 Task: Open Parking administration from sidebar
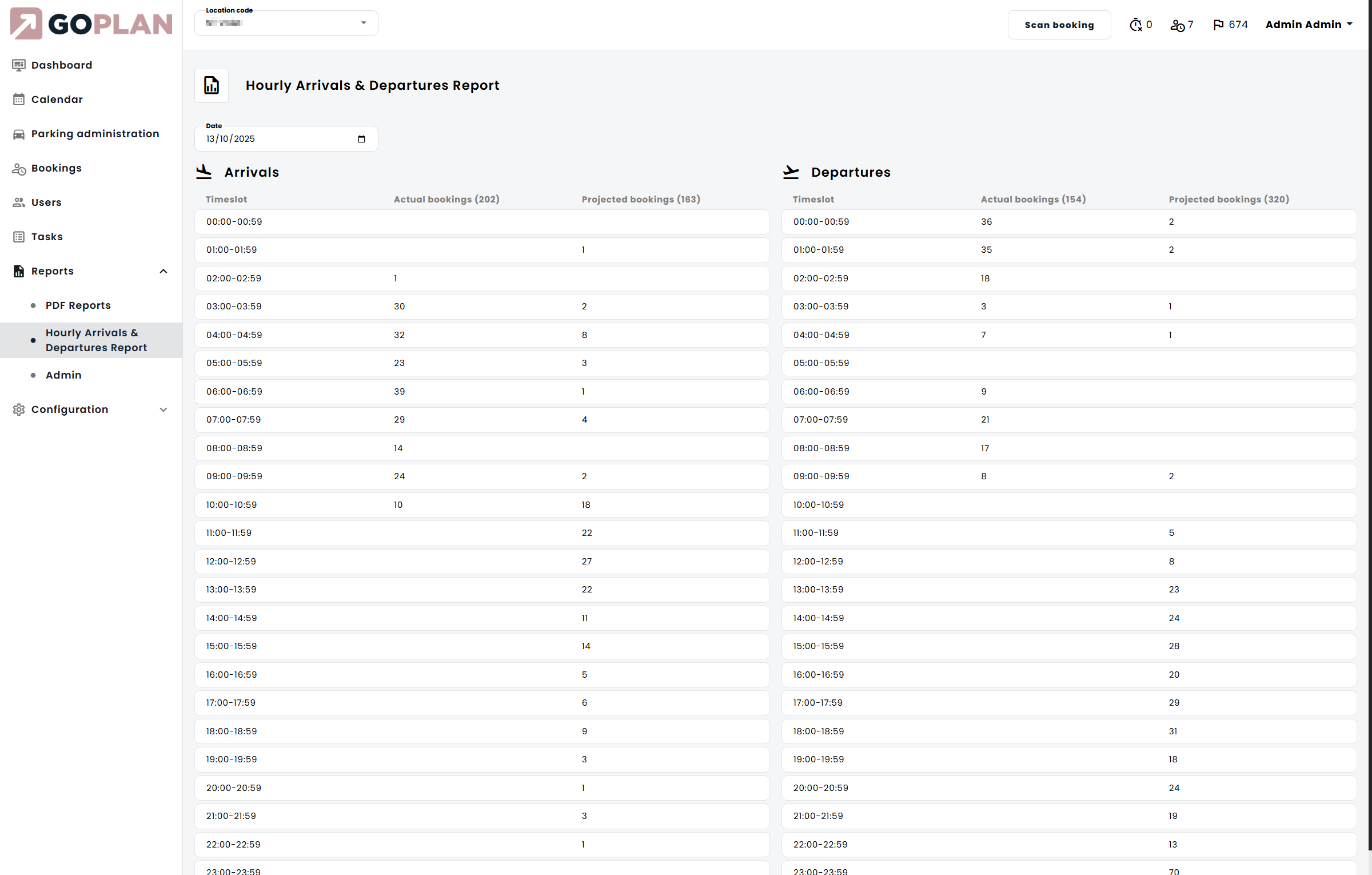pos(95,134)
